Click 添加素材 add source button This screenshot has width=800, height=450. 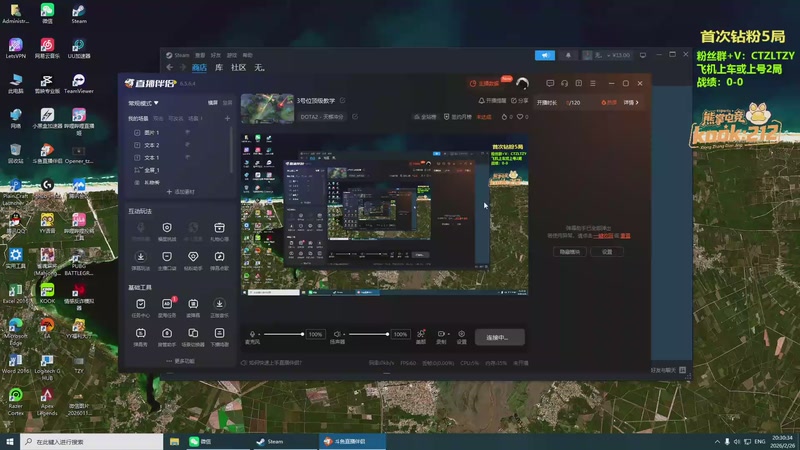click(x=181, y=192)
